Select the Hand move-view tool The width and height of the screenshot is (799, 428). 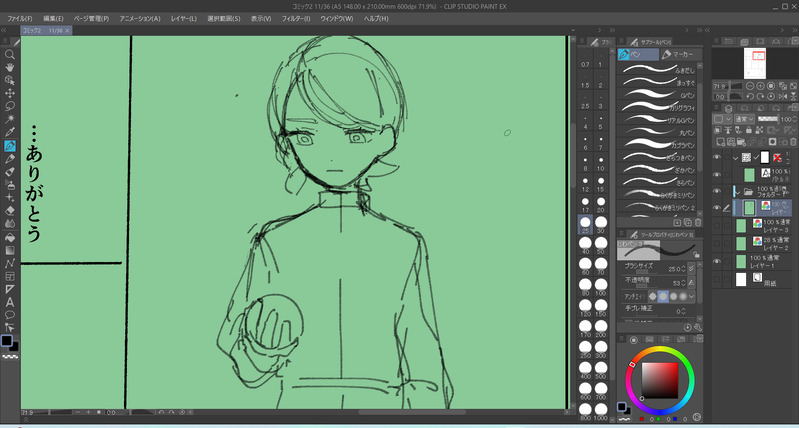point(10,67)
